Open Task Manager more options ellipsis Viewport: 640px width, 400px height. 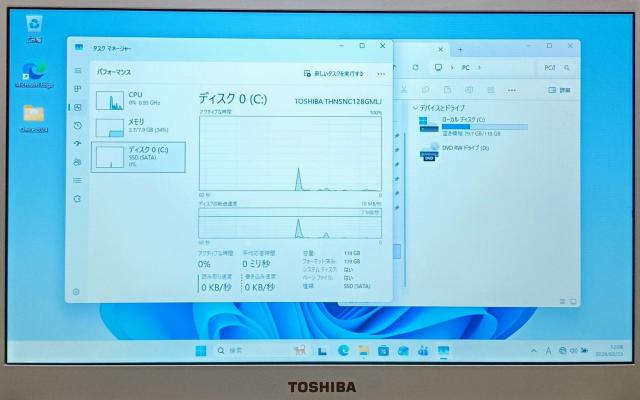click(381, 74)
